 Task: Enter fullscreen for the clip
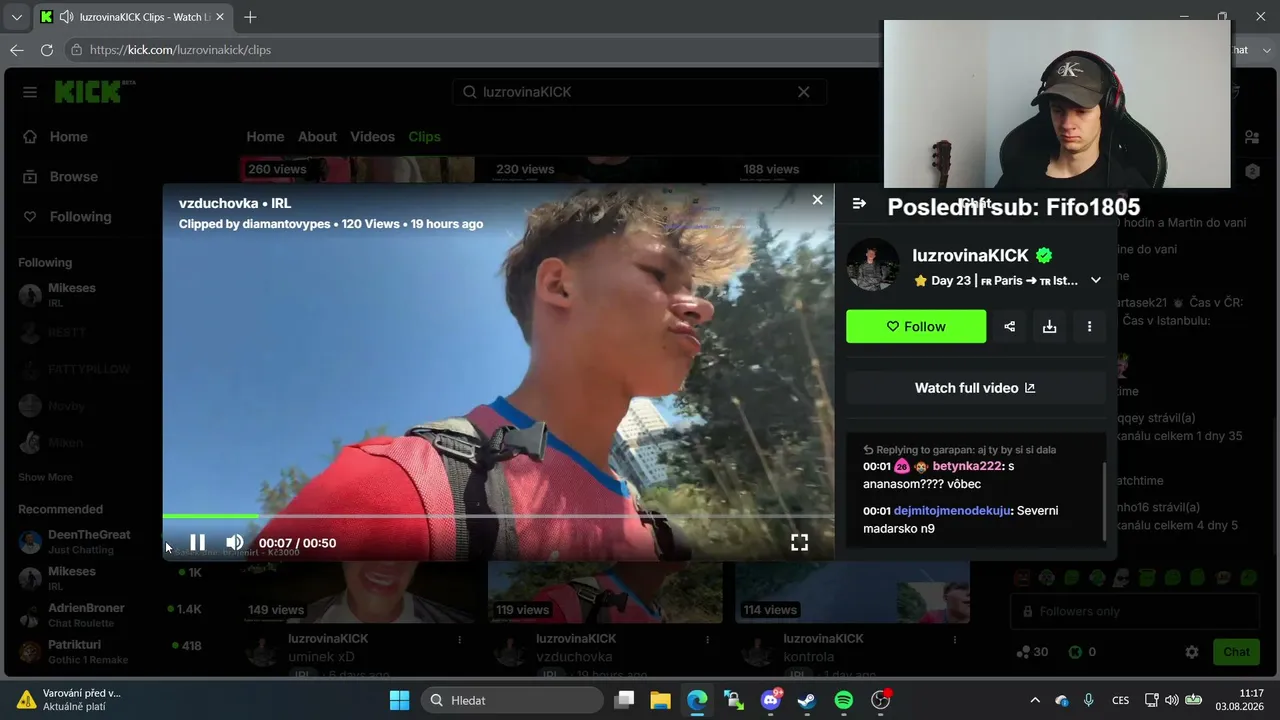(x=799, y=542)
